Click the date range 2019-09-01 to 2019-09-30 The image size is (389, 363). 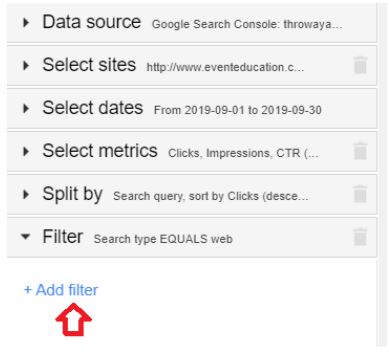238,110
